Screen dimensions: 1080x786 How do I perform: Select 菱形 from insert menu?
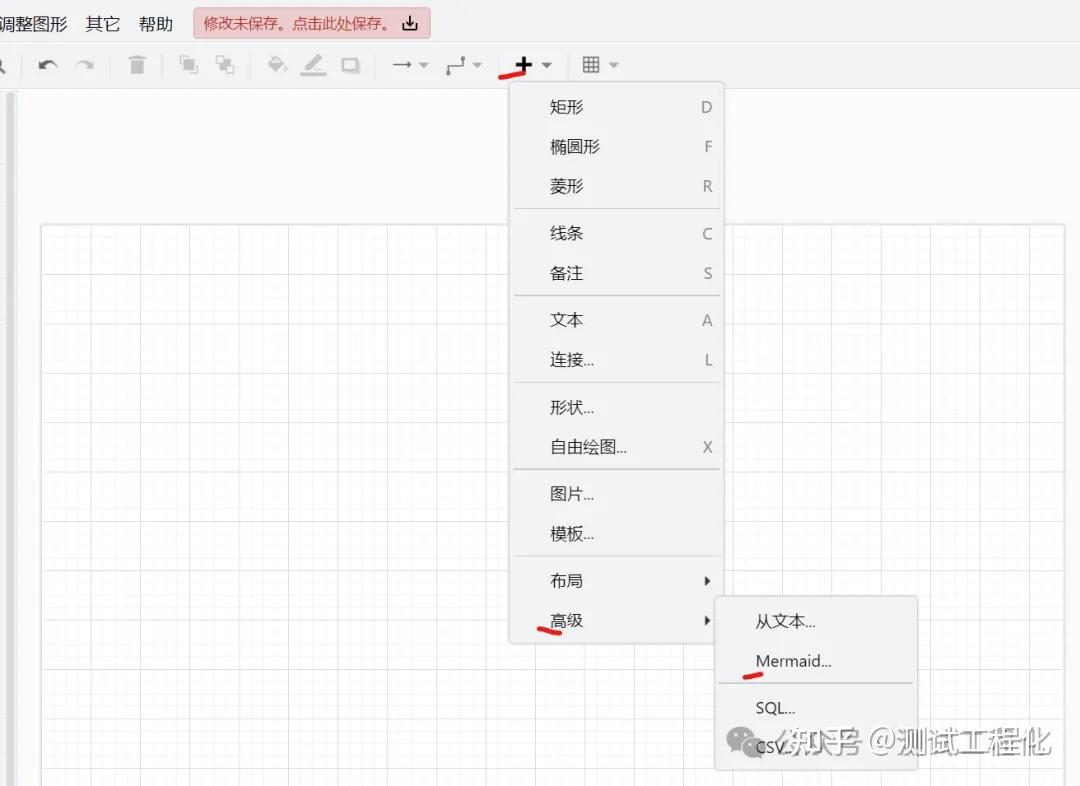coord(616,186)
